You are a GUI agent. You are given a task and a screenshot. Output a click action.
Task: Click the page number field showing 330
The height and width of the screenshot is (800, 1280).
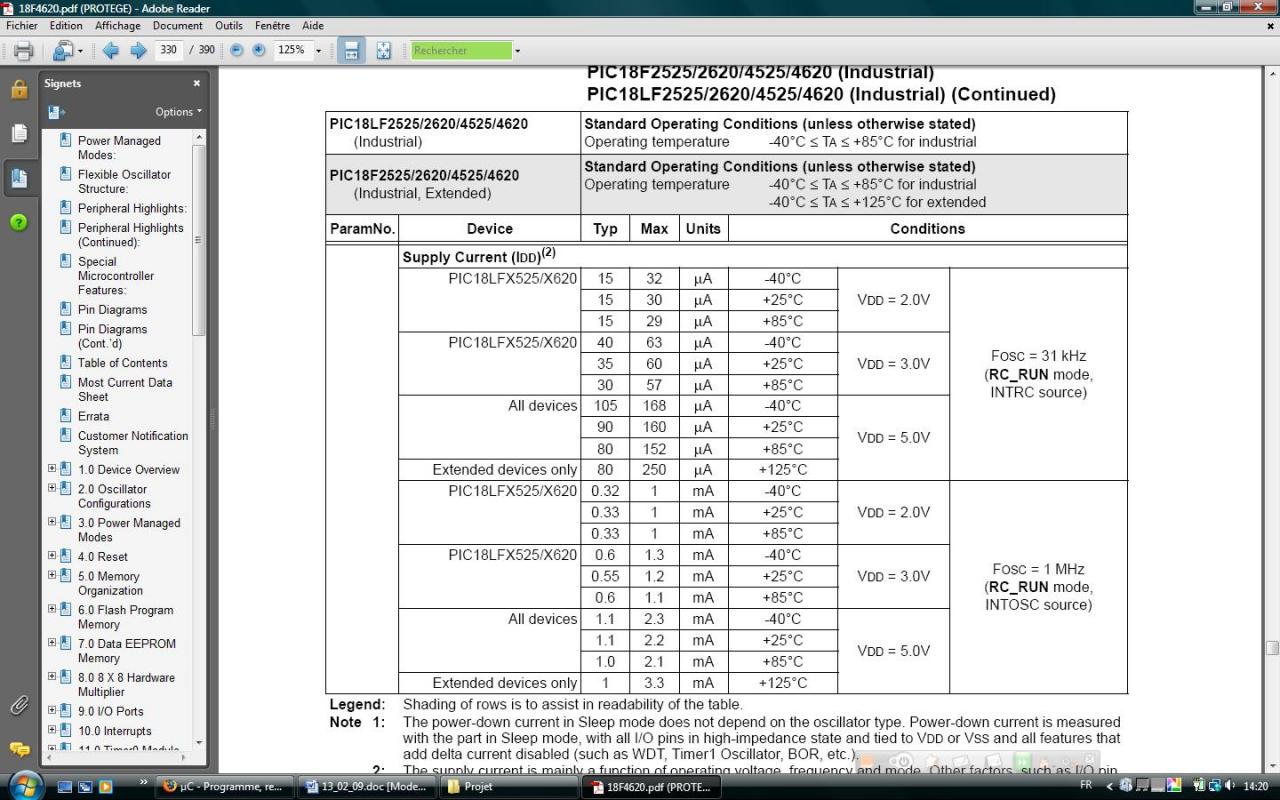168,50
